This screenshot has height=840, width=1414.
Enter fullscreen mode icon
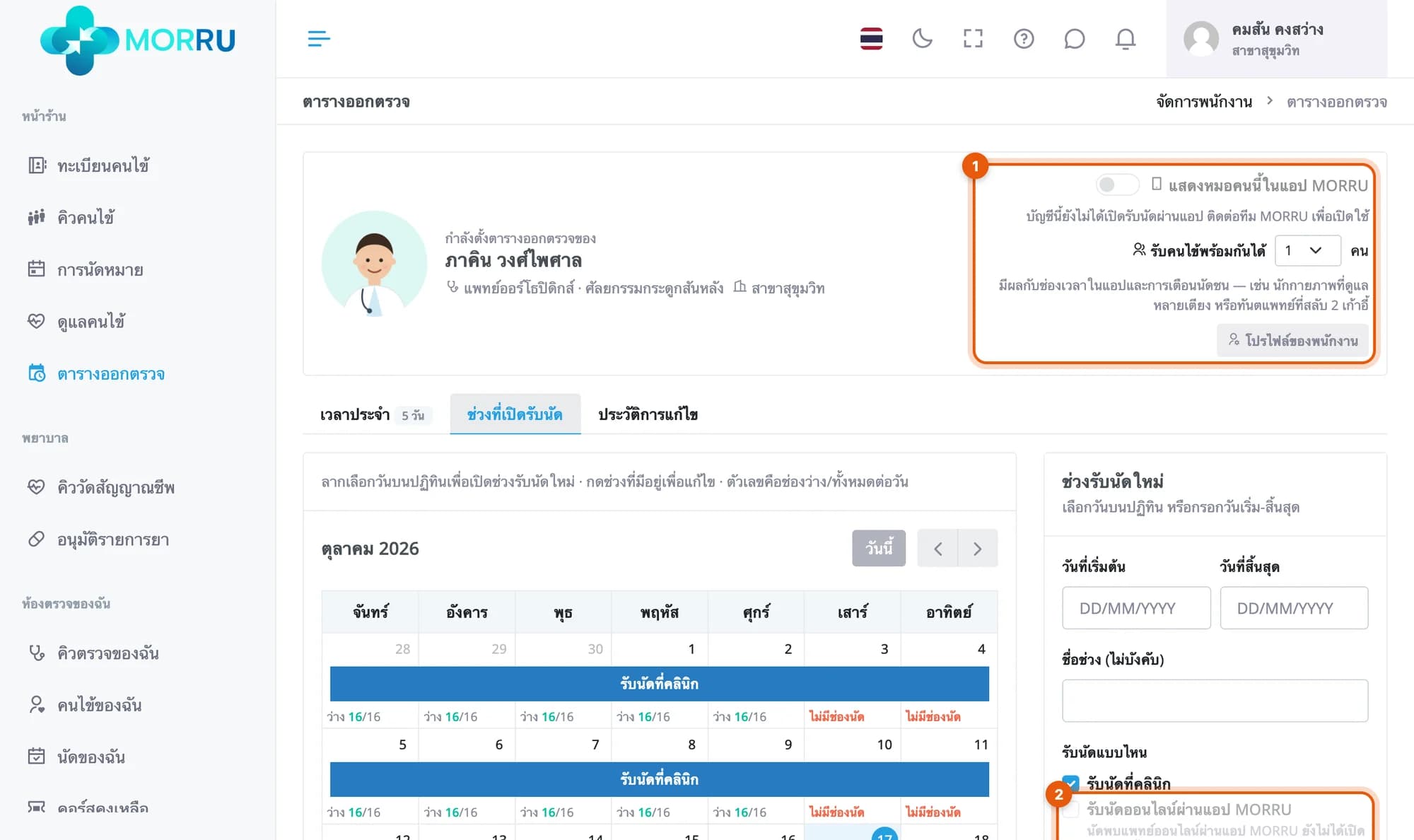point(973,39)
